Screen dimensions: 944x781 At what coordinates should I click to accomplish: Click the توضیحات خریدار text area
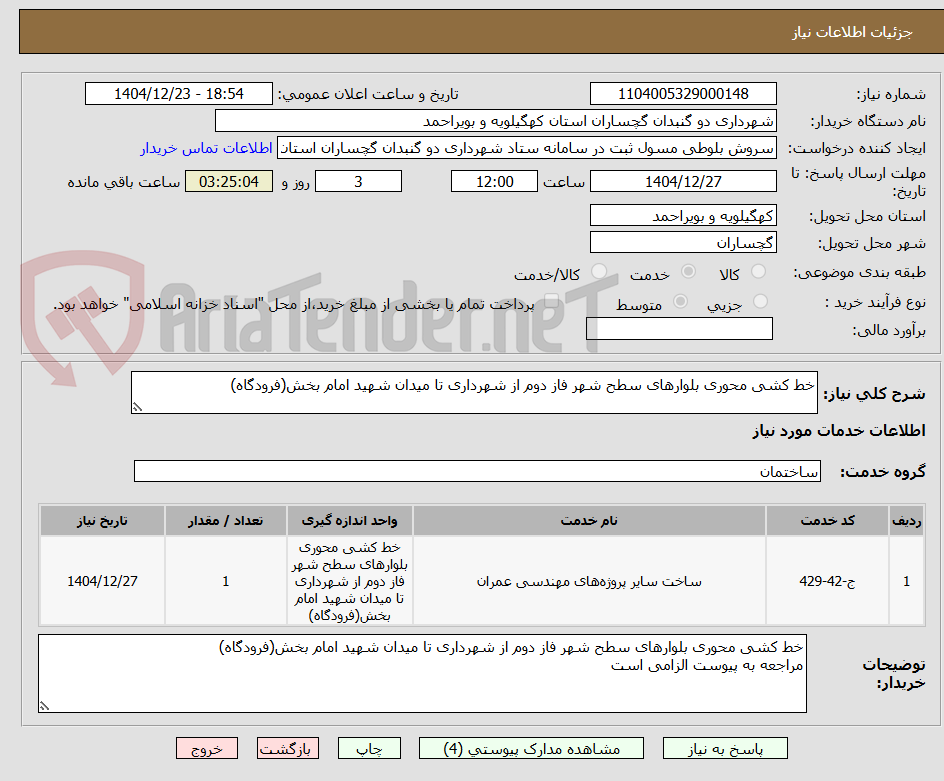point(422,673)
